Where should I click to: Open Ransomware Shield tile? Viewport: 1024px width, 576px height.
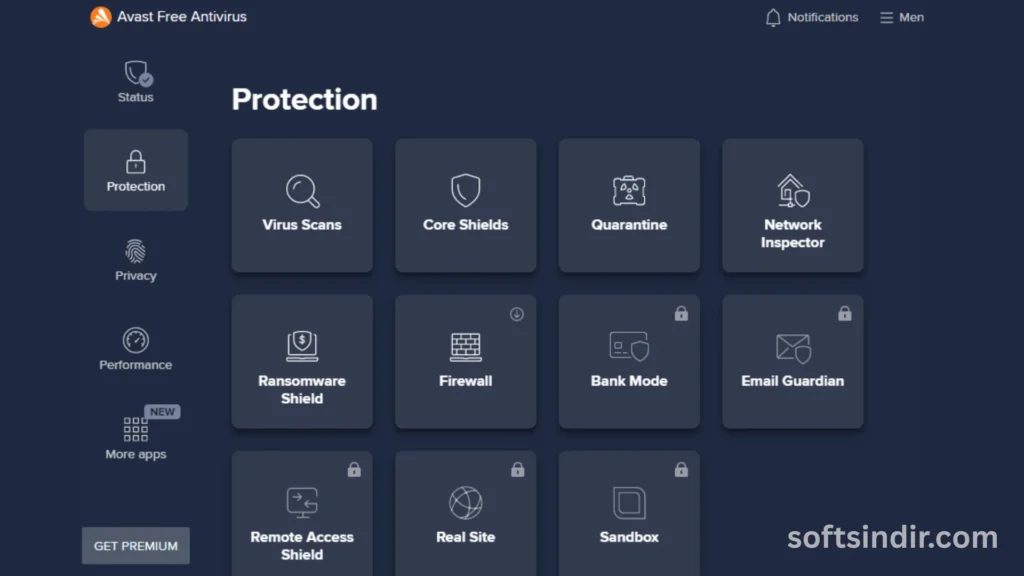click(302, 362)
